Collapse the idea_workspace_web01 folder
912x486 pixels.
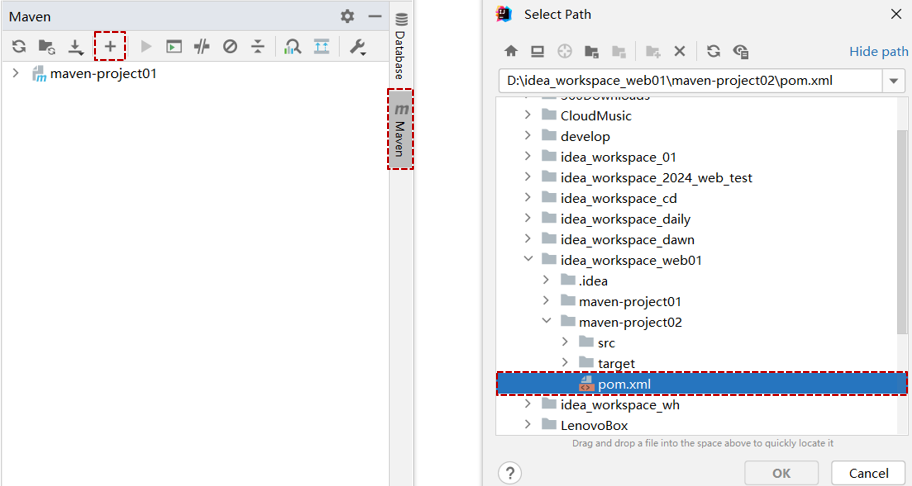pos(528,260)
